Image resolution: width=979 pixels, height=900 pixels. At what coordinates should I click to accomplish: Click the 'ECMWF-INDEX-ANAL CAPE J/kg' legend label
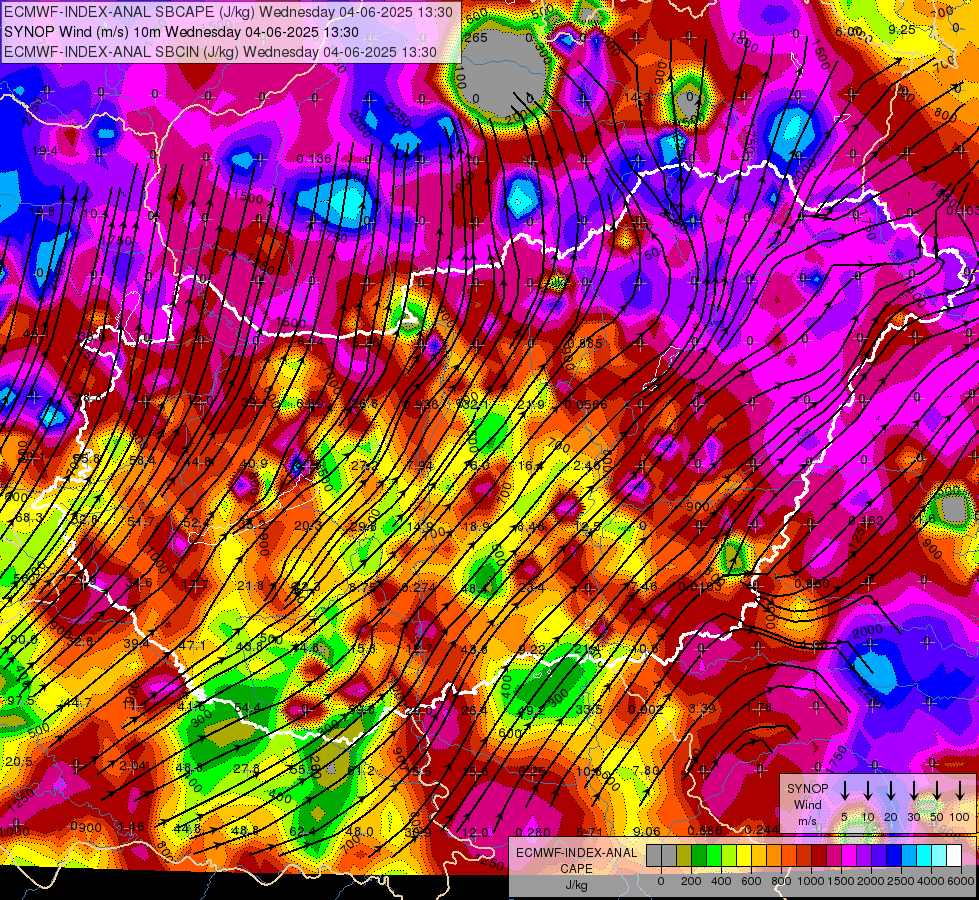(576, 869)
